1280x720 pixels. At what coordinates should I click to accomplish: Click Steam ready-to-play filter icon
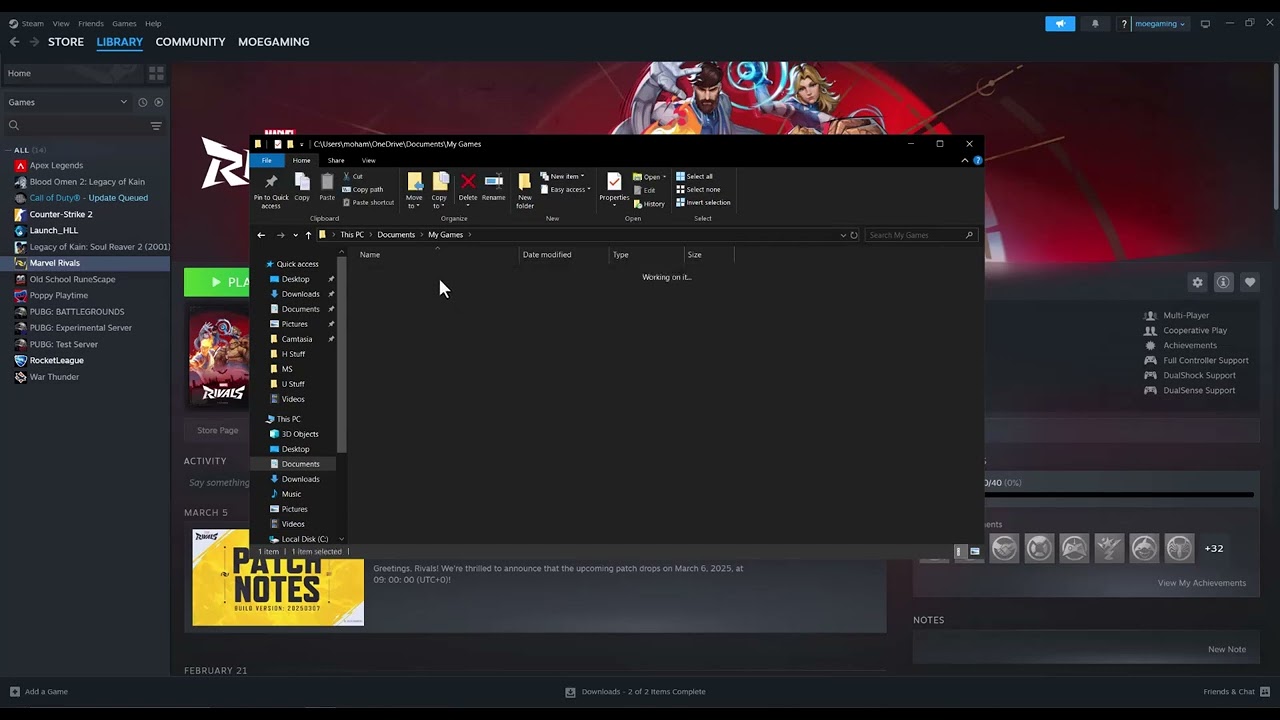158,102
